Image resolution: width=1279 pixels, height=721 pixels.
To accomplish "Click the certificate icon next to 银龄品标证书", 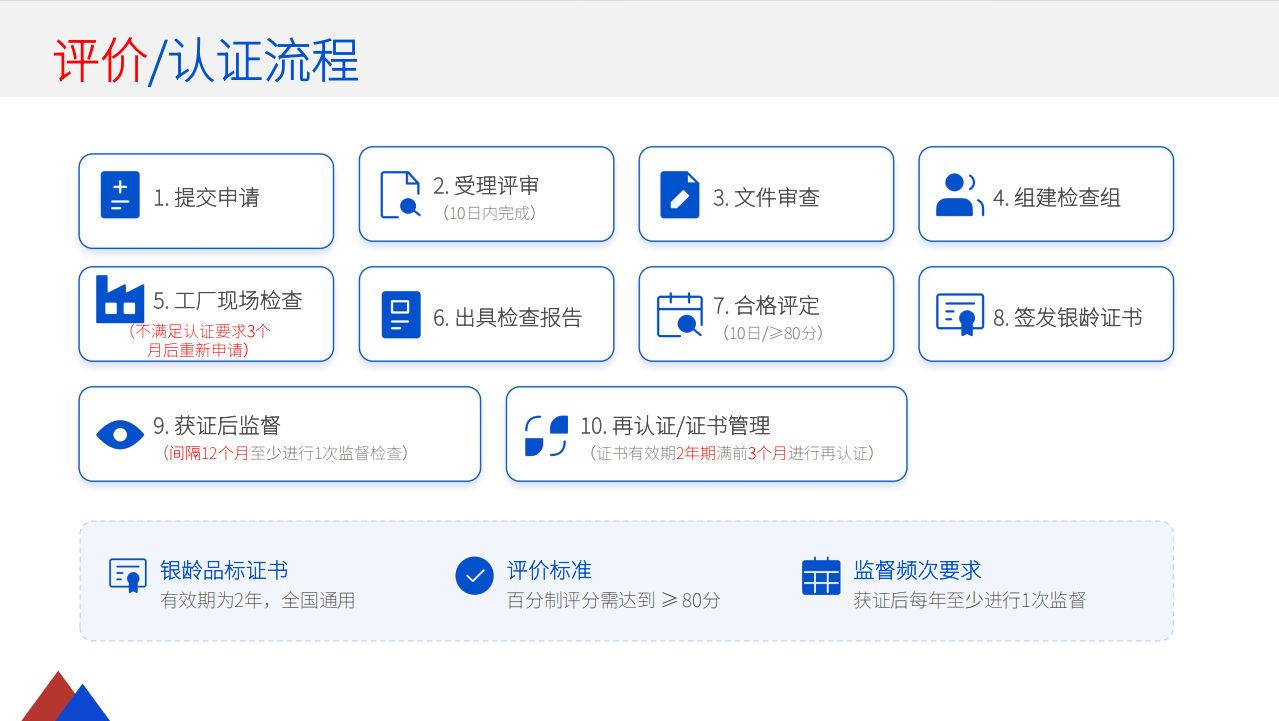I will click(x=128, y=575).
